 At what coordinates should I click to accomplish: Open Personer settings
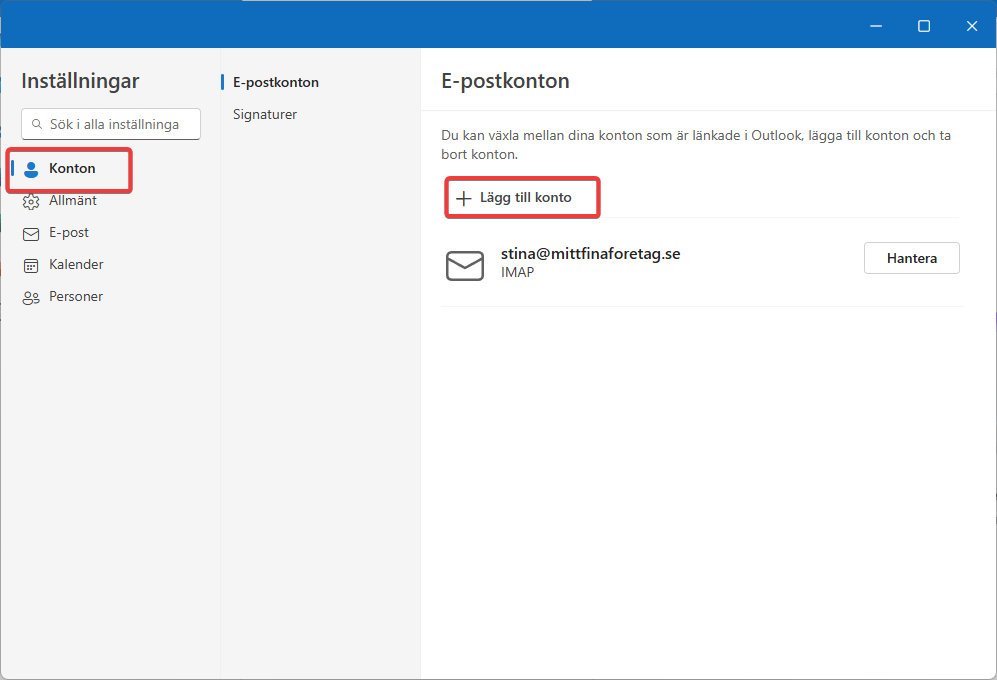(76, 297)
